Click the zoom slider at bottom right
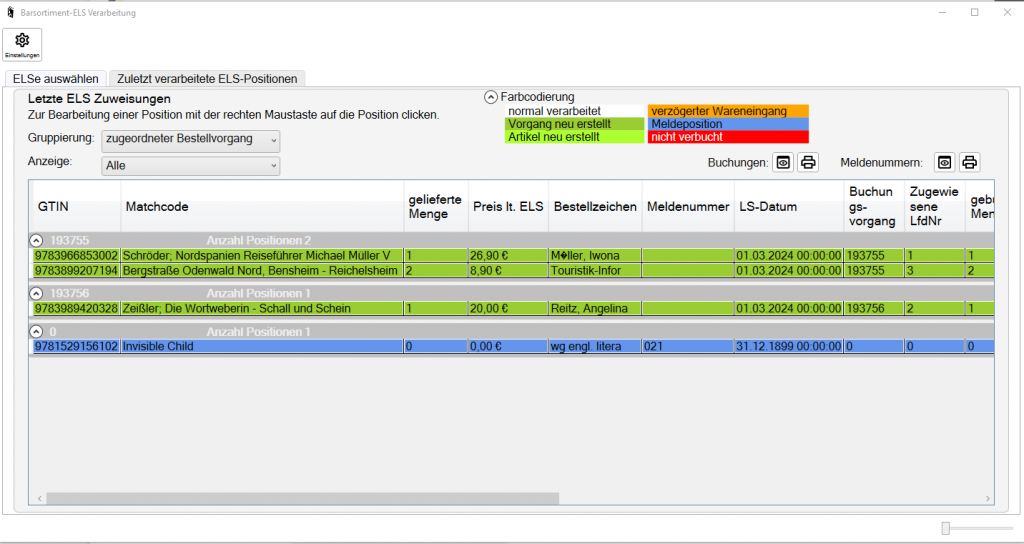 [x=946, y=527]
